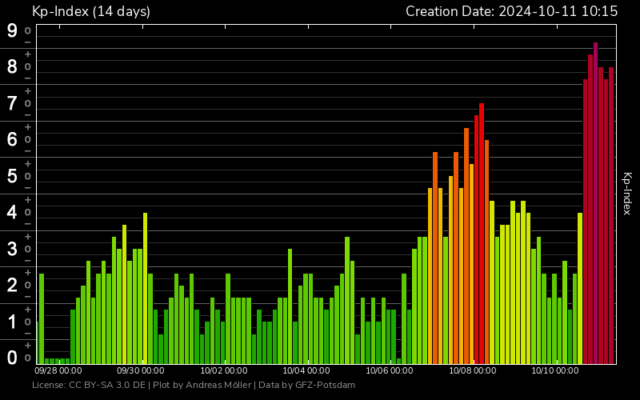Click the number 0 on the y-axis
640x400 pixels.
click(12, 357)
